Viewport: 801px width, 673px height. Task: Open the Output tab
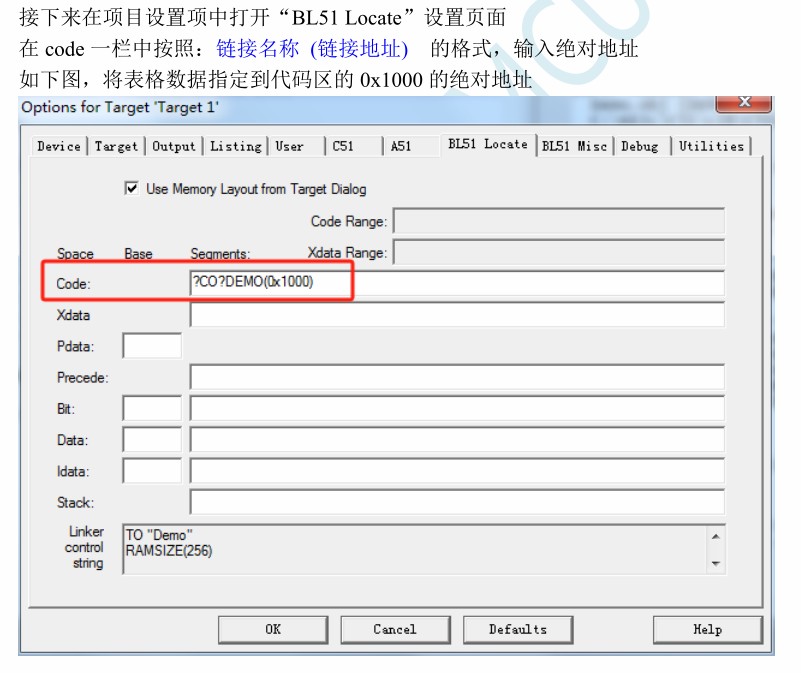(174, 146)
